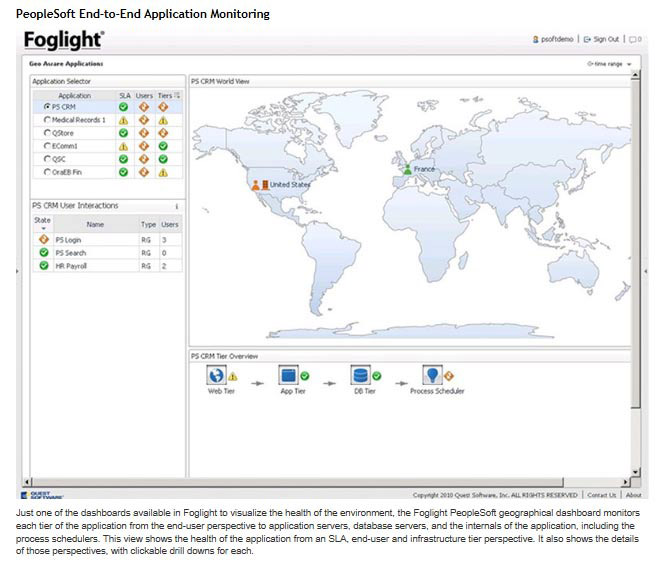Sort by the Users column in Application Selector
The height and width of the screenshot is (569, 668).
coord(144,95)
